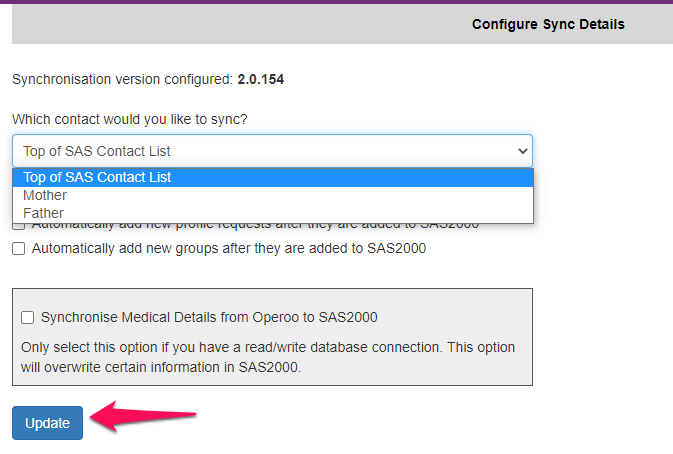Click the version number 2.0.154
This screenshot has width=673, height=454.
(x=260, y=79)
